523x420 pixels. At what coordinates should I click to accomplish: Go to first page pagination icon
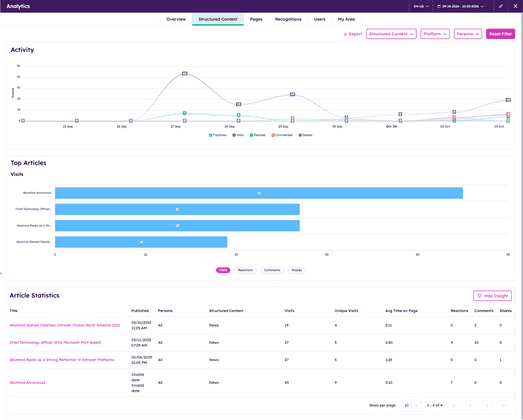click(454, 406)
